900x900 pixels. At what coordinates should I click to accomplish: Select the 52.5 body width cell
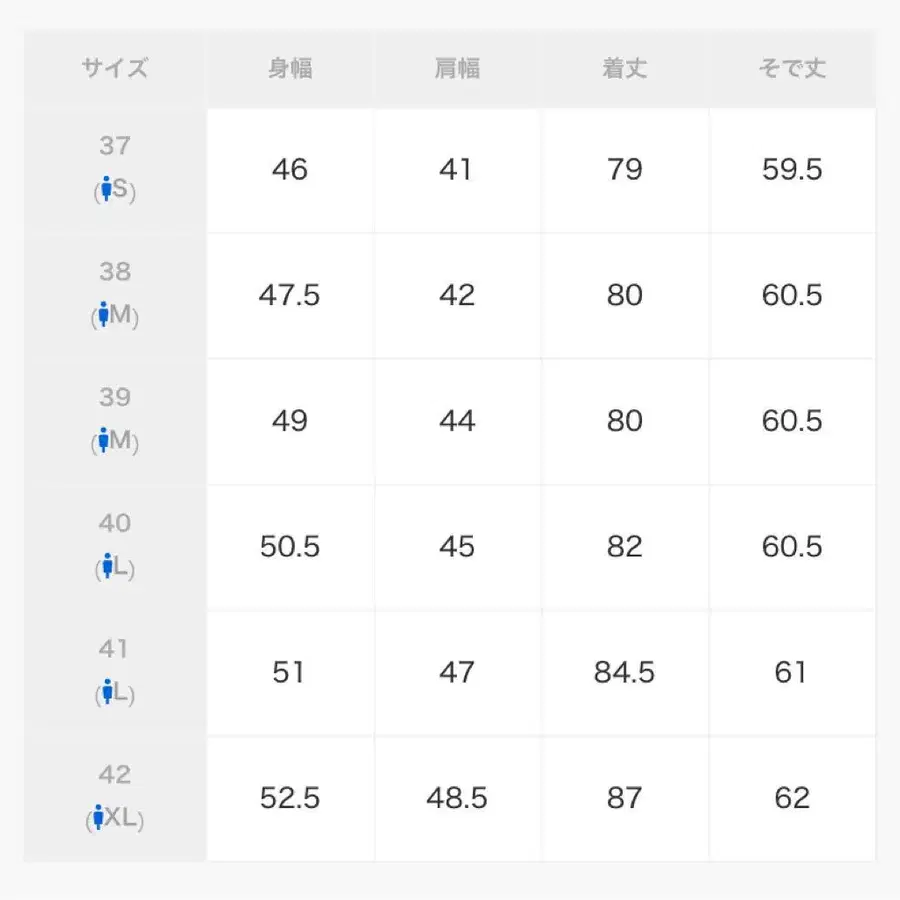pos(290,798)
